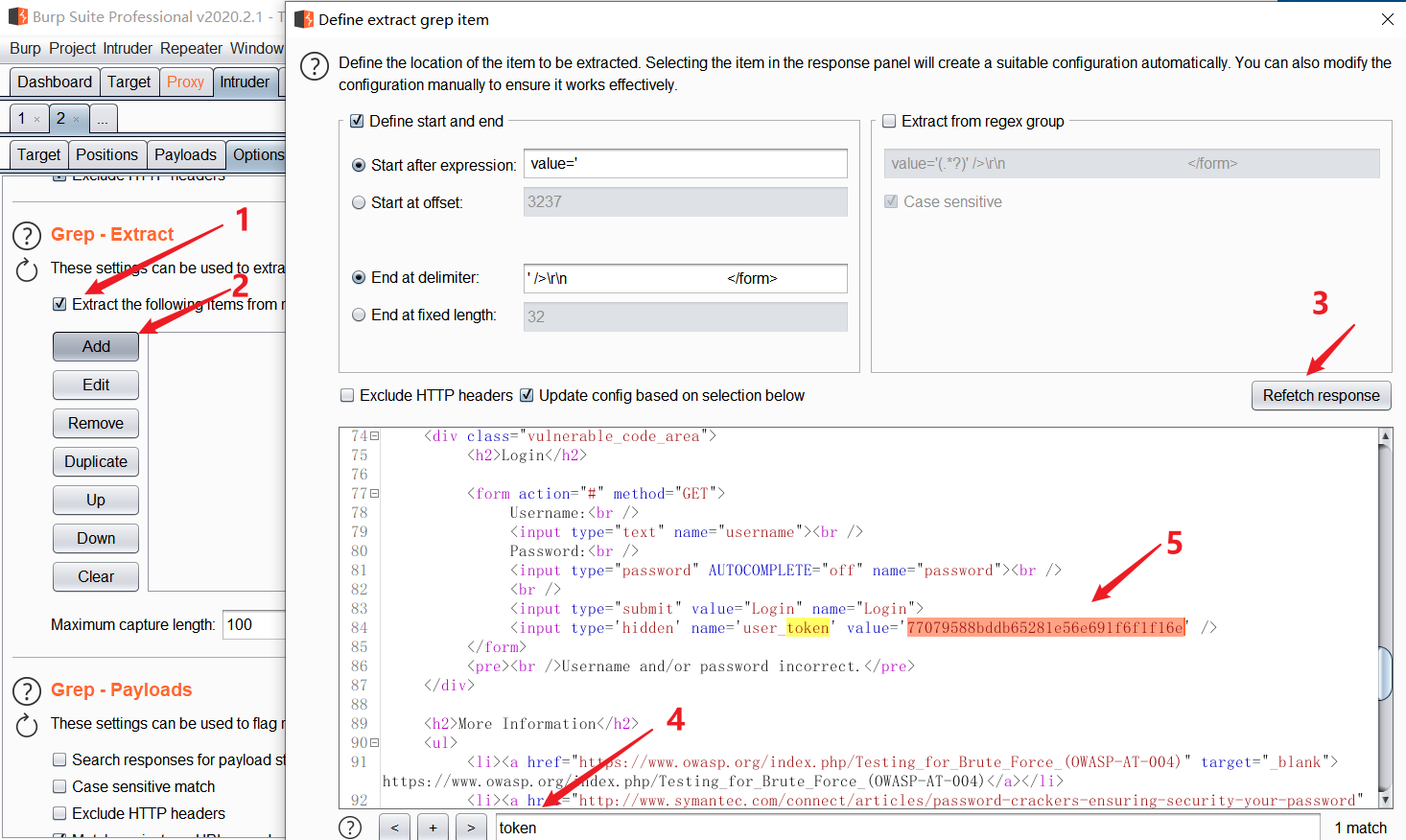Switch to Proxy tab

(x=185, y=82)
